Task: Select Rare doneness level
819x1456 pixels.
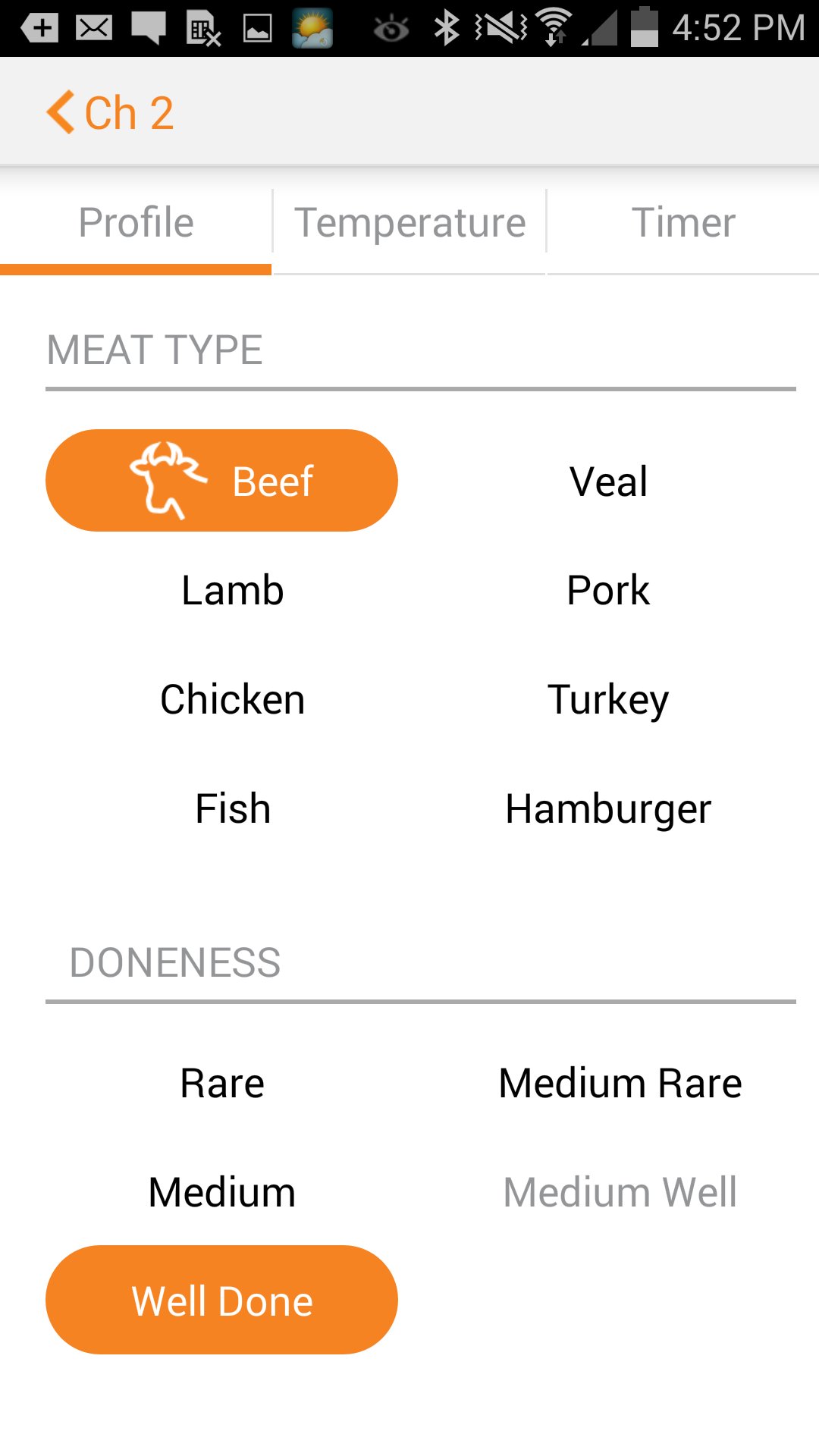Action: click(221, 1083)
